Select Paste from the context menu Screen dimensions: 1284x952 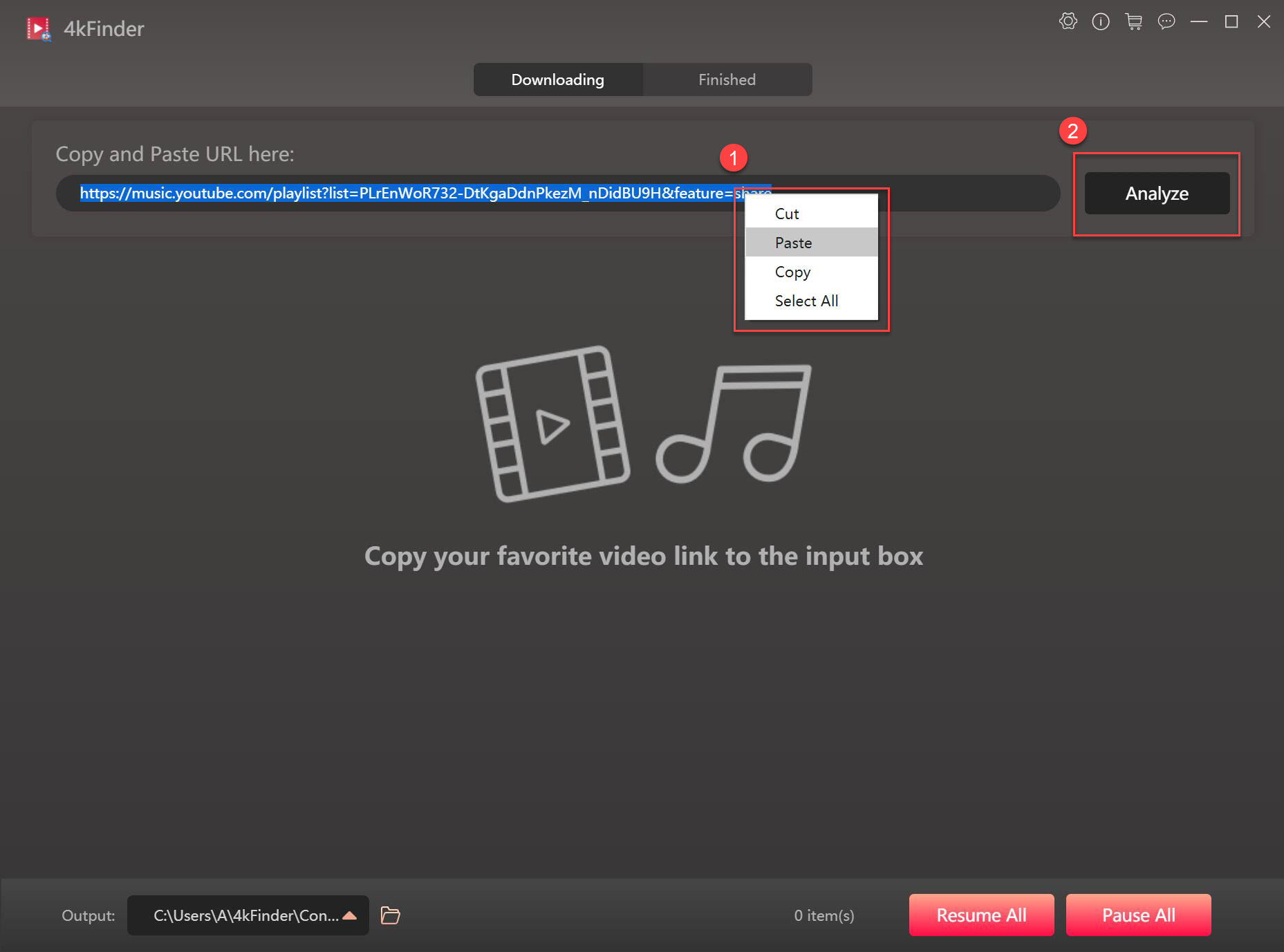point(793,242)
